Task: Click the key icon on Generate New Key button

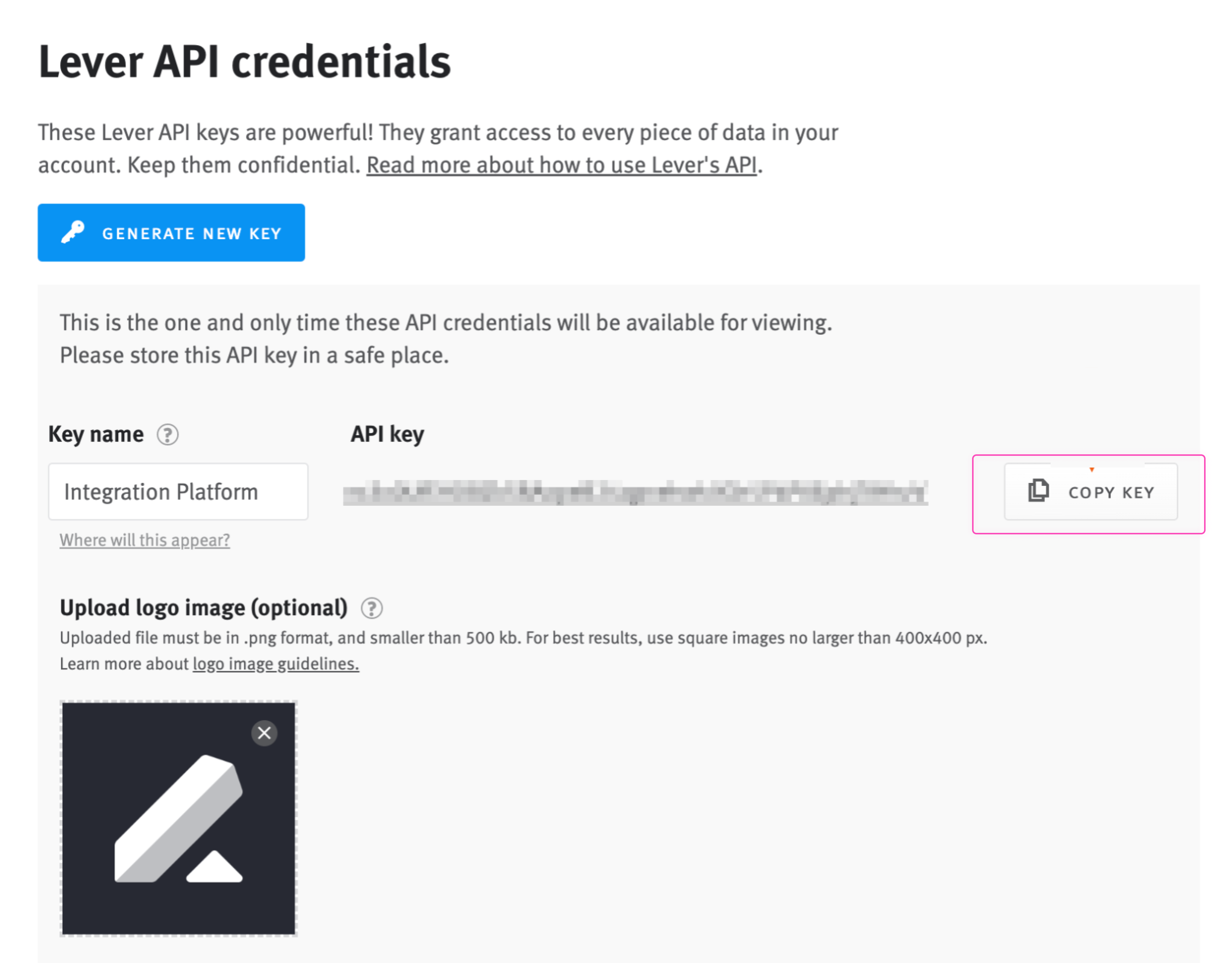Action: (72, 233)
